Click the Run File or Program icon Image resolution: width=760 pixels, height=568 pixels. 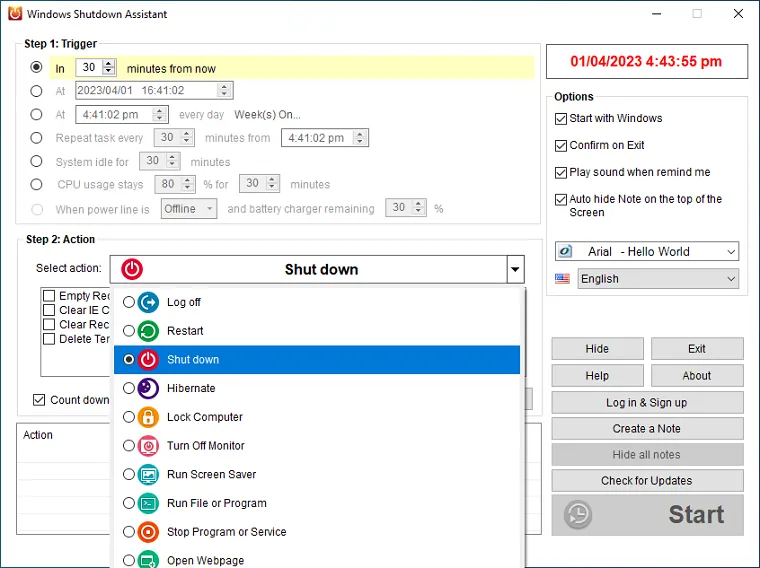[148, 503]
